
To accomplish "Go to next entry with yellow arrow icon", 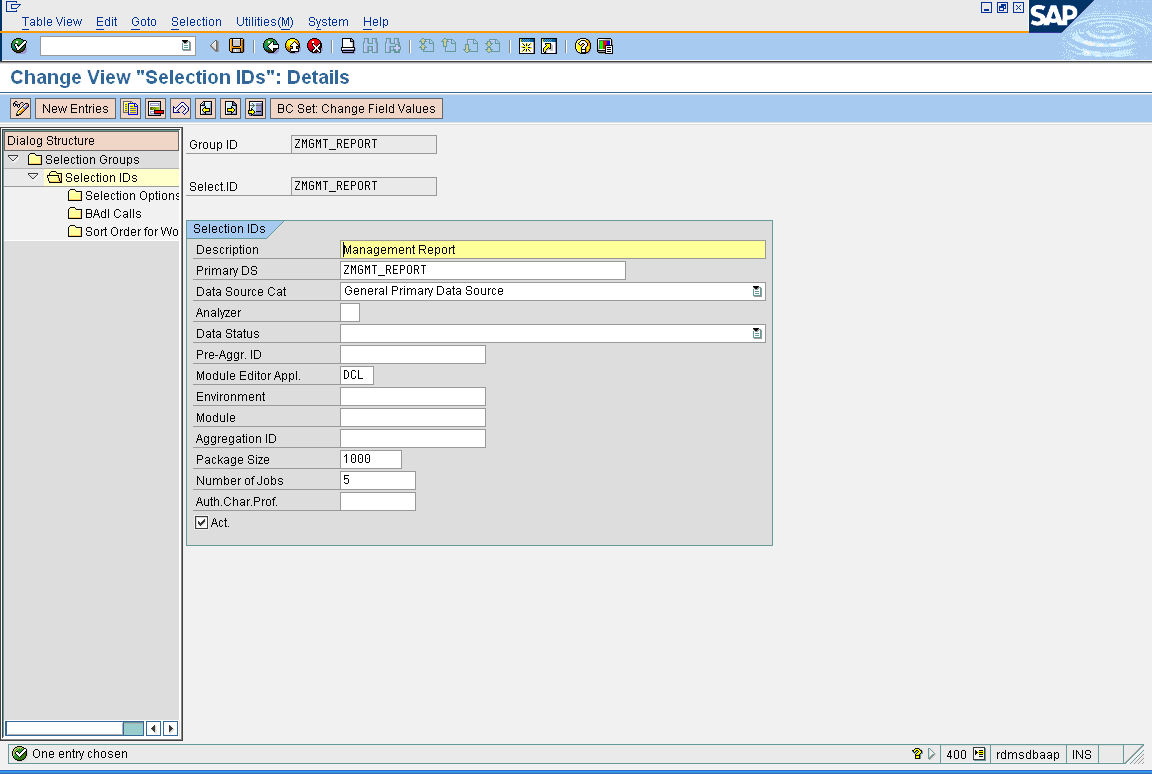I will 230,108.
